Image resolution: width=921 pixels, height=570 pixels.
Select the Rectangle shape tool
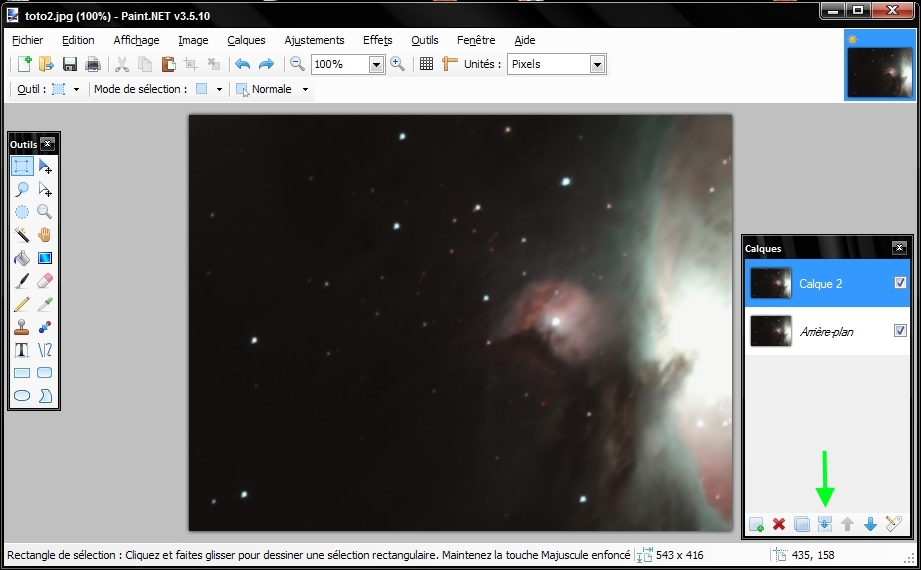[x=22, y=373]
